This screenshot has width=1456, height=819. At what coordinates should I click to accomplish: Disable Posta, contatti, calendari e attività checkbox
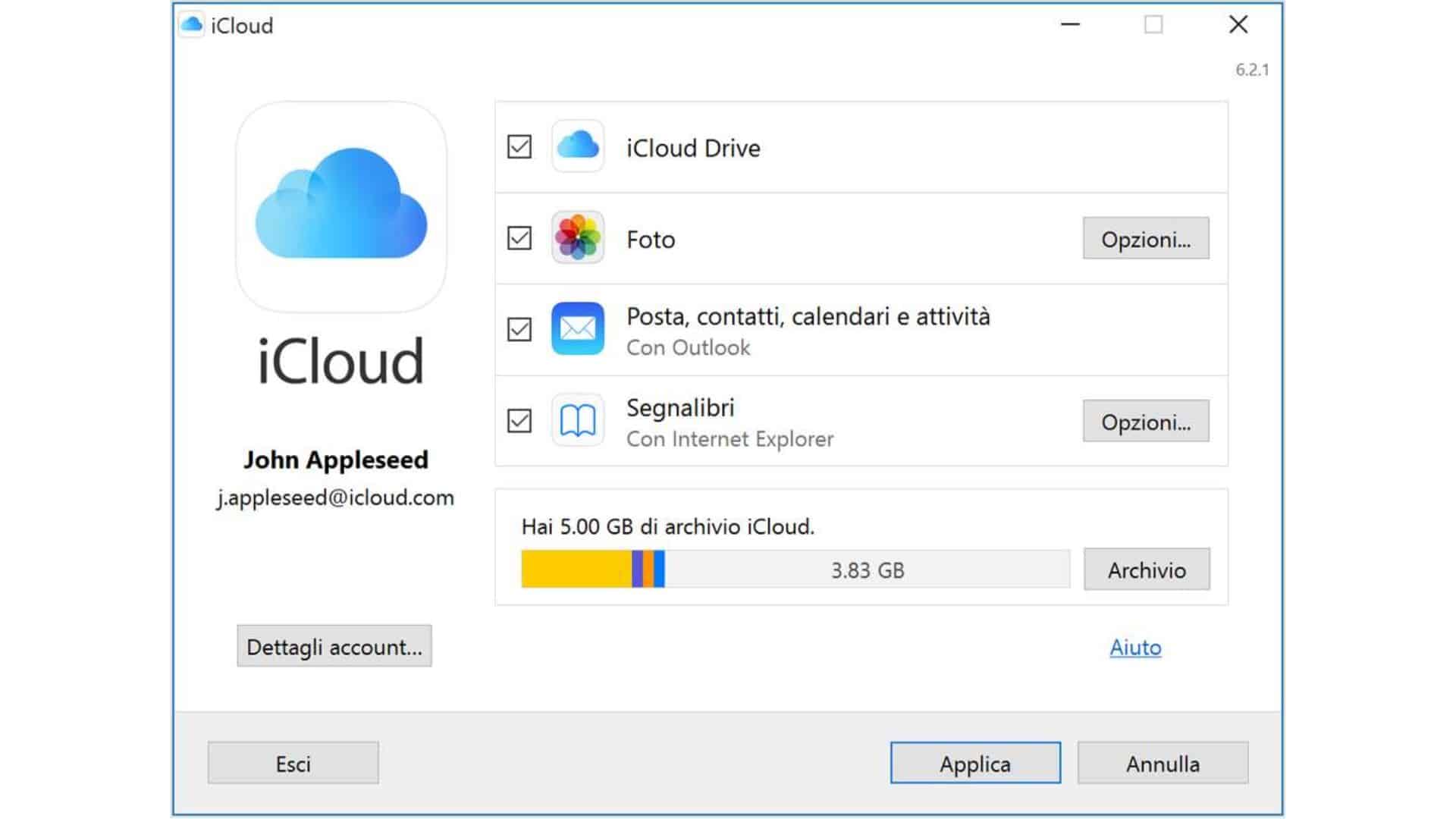pos(519,329)
